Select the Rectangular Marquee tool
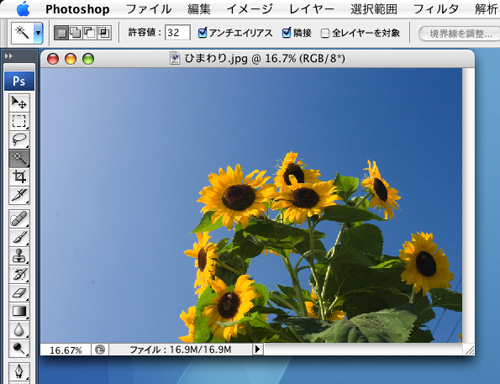 [x=19, y=121]
